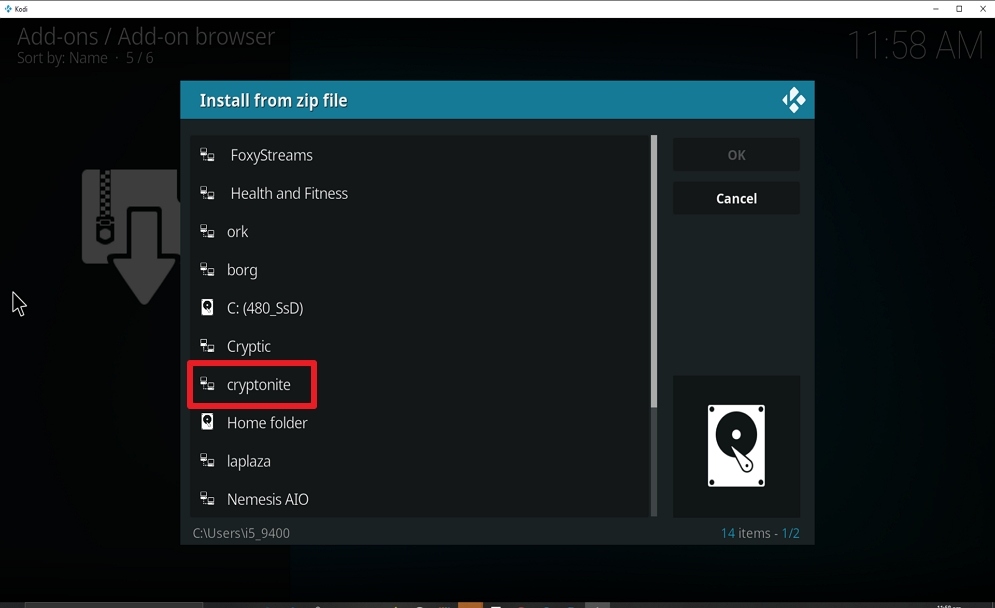The height and width of the screenshot is (608, 995).
Task: Open the Home folder entry
Action: (x=420, y=423)
